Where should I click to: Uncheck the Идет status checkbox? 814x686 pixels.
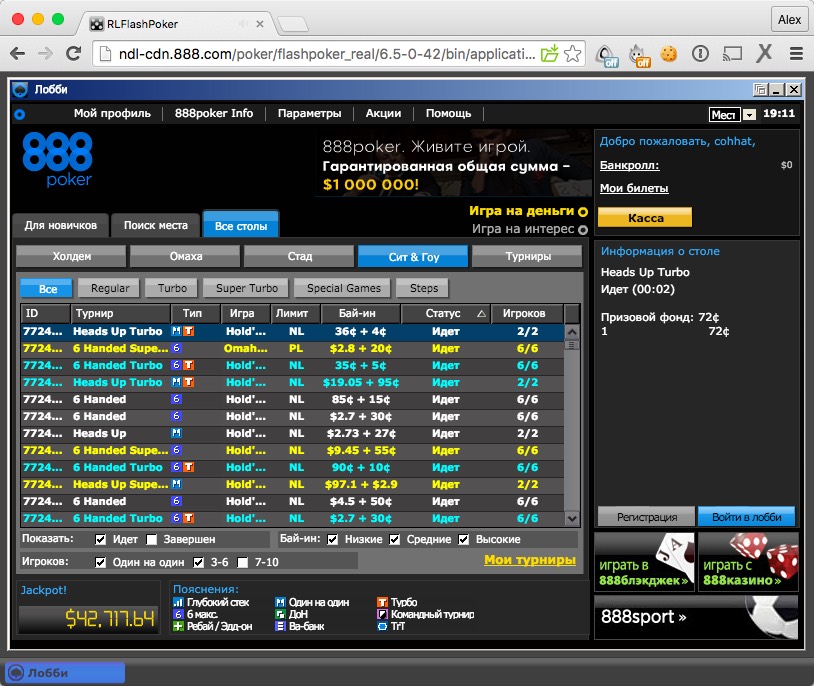[x=100, y=540]
